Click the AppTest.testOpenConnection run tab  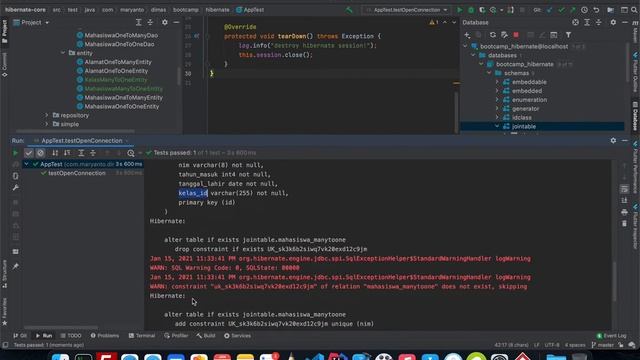click(x=82, y=141)
